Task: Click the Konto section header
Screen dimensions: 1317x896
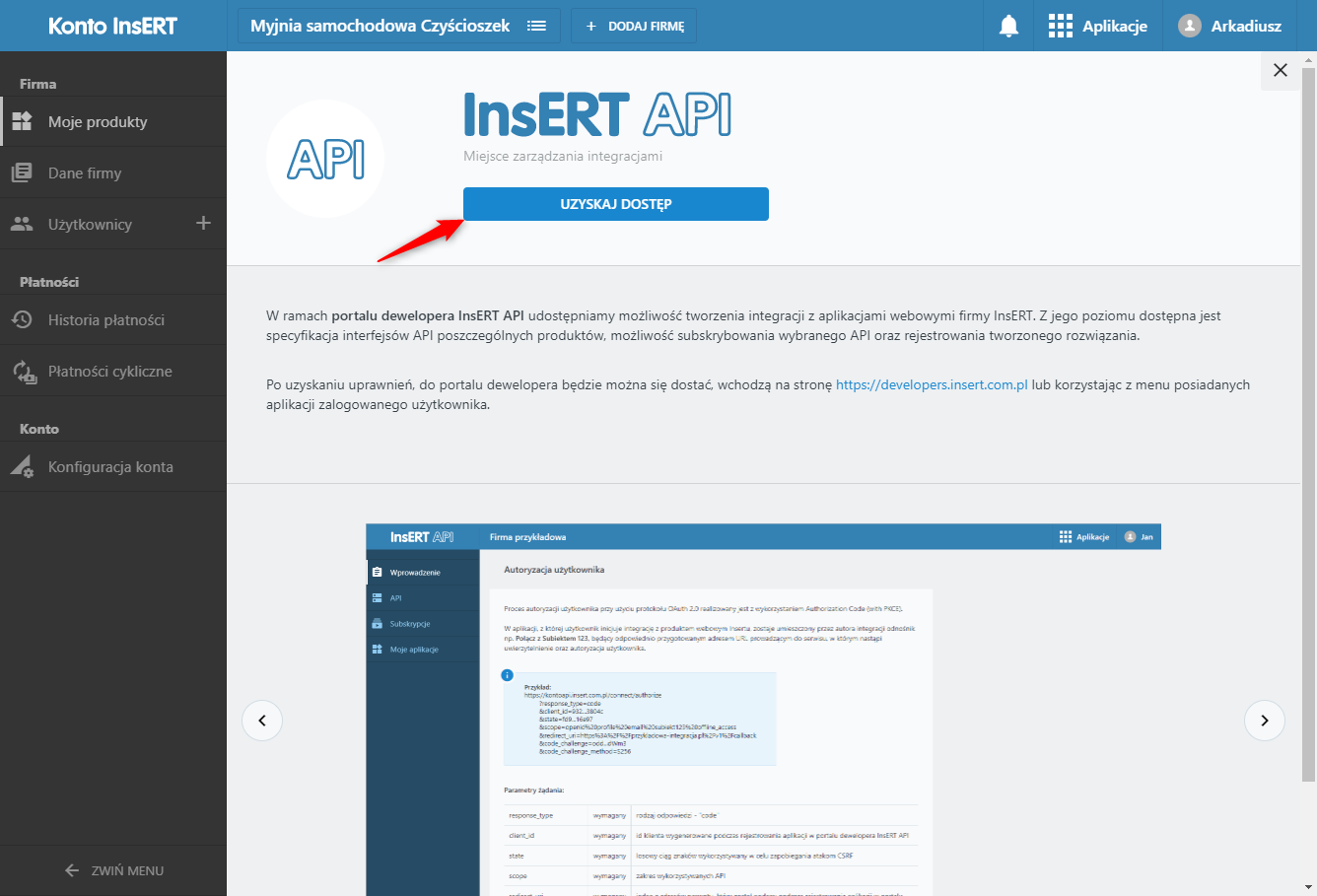Action: pyautogui.click(x=39, y=429)
